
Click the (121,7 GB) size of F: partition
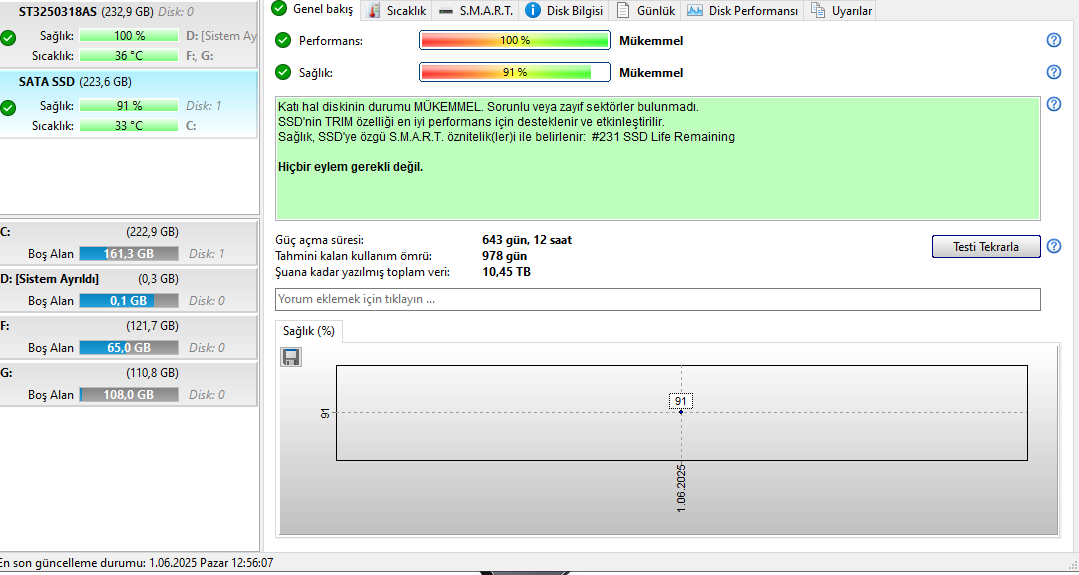pos(153,327)
